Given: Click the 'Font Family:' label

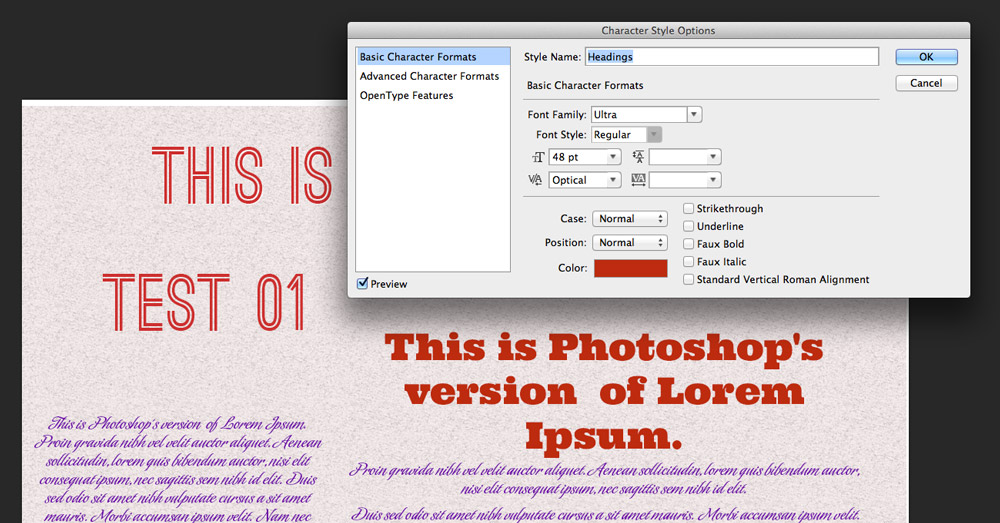Looking at the screenshot, I should [557, 115].
